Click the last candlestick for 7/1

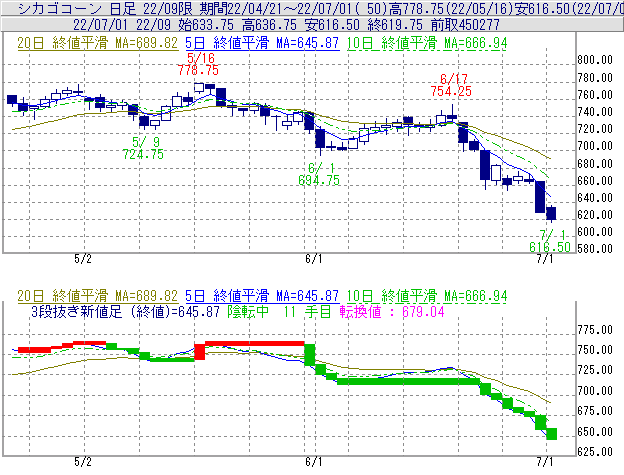coord(551,213)
